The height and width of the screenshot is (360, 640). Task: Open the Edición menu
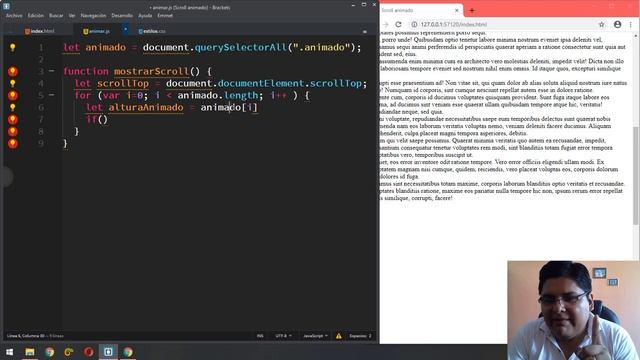pos(36,16)
